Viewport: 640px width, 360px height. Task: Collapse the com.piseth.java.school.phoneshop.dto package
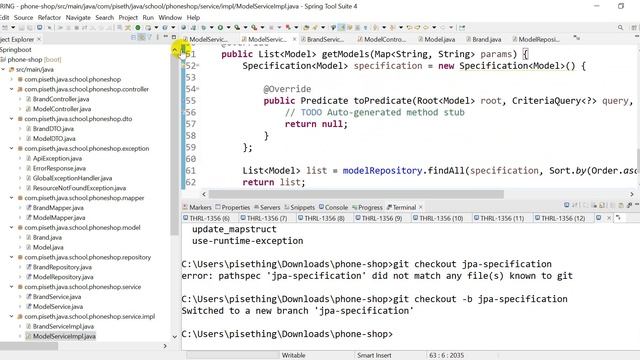point(12,119)
